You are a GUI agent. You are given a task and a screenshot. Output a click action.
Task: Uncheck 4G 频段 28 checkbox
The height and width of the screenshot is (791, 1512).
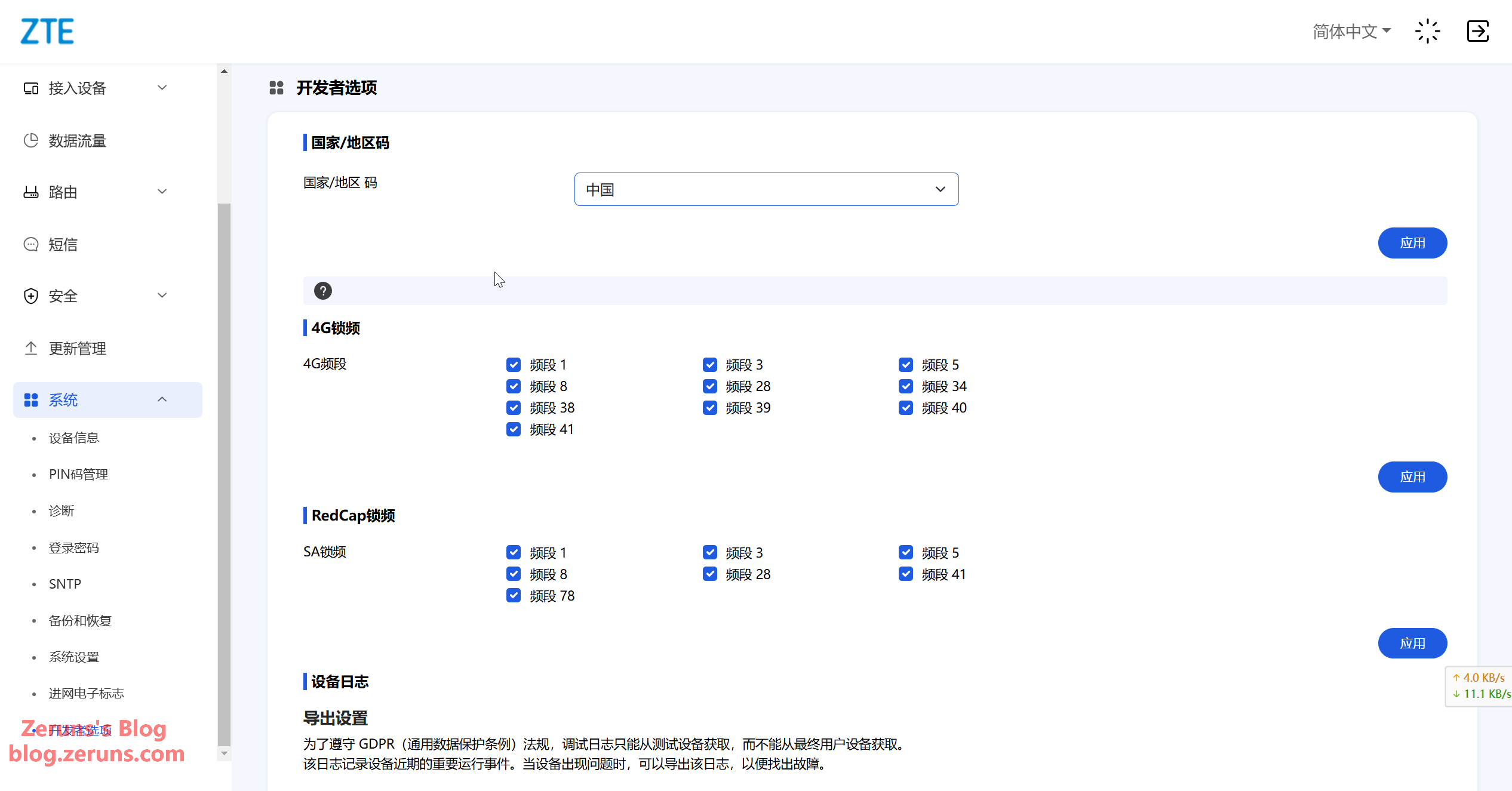[x=709, y=386]
